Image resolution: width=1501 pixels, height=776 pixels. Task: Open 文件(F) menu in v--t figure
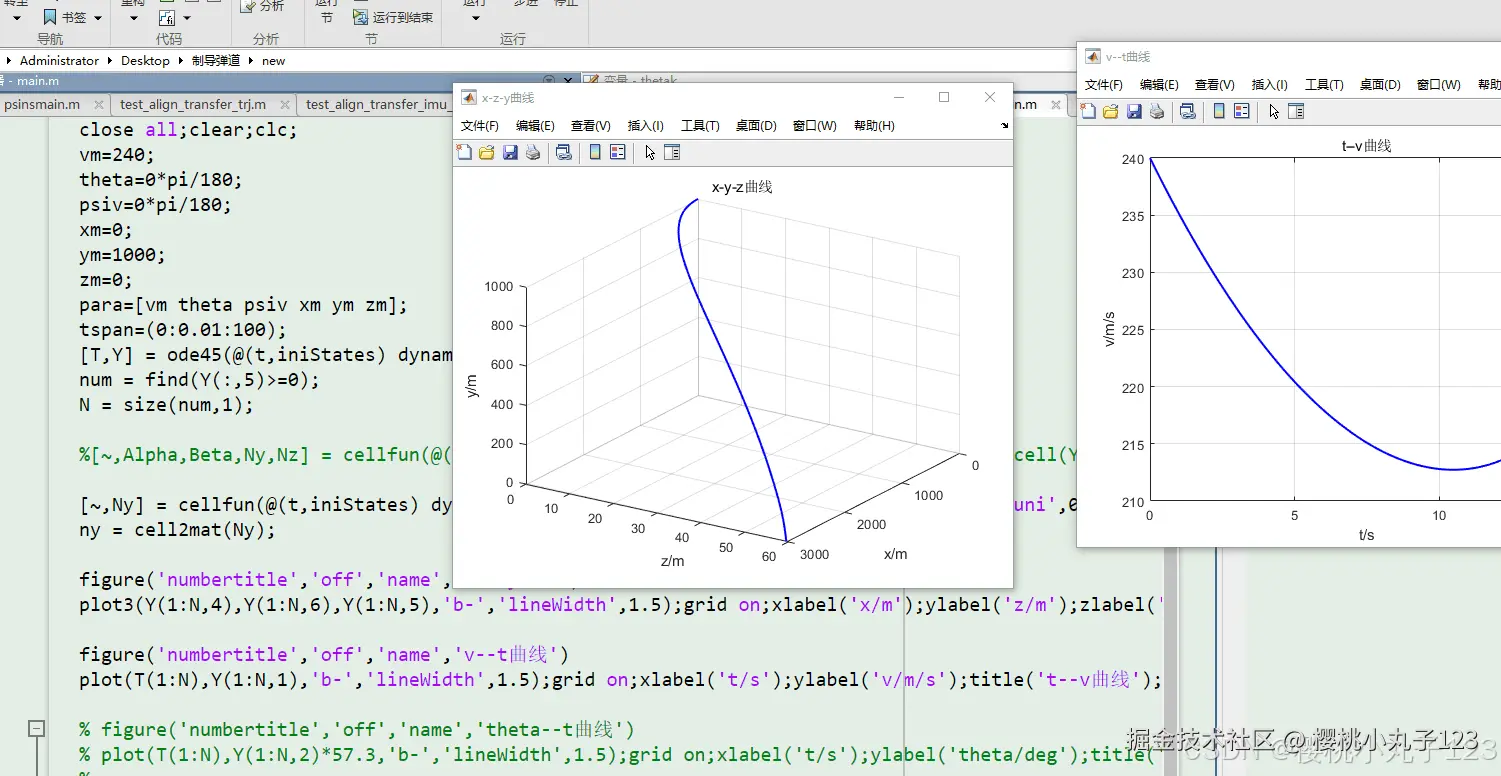coord(1104,85)
